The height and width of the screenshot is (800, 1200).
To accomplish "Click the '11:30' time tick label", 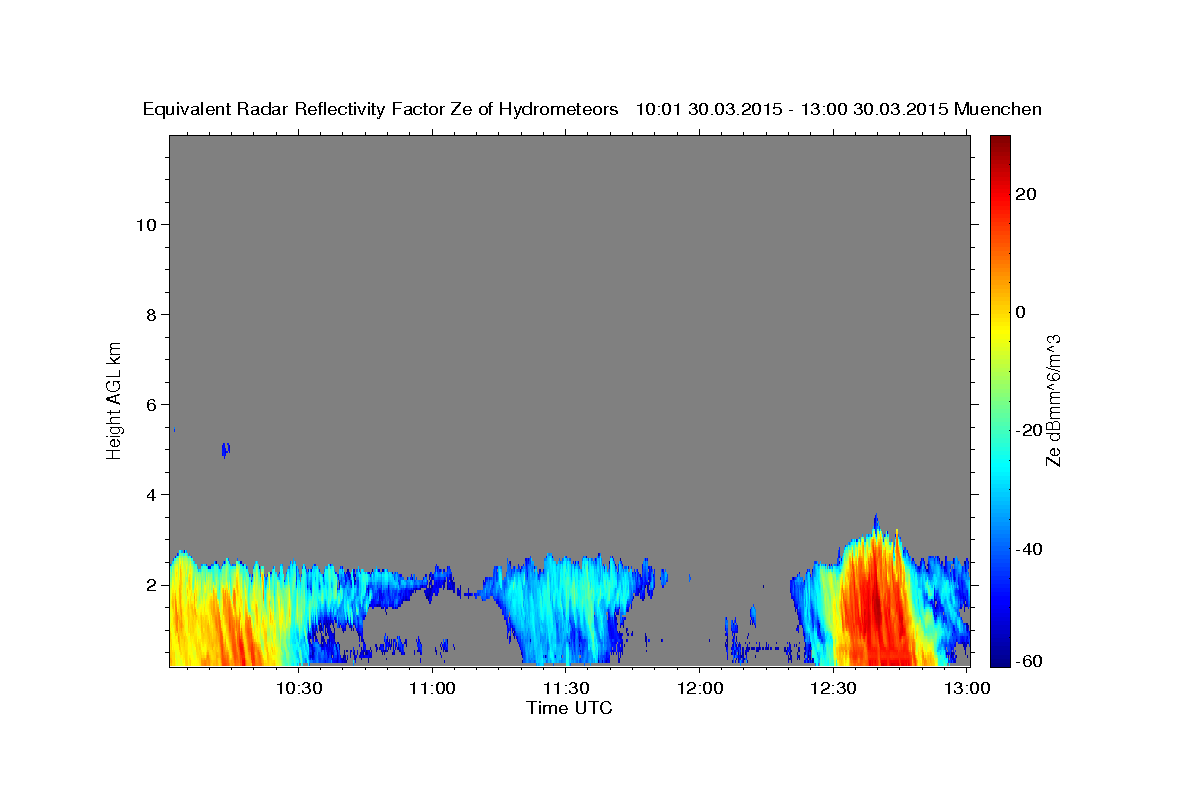I will pos(566,688).
